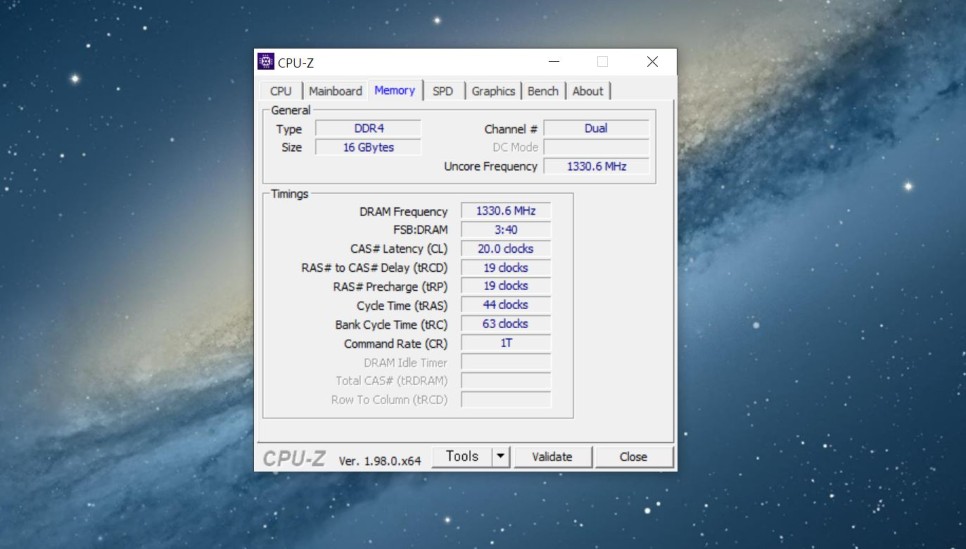The image size is (966, 549).
Task: Click the 'Cycle Time (tRAS)' label
Action: click(402, 306)
